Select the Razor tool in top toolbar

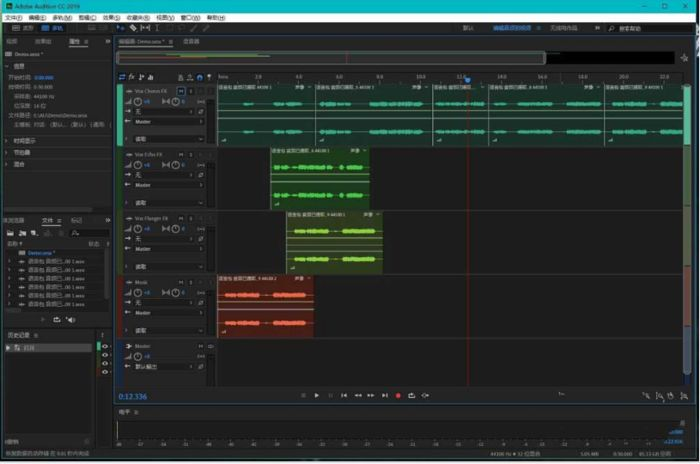pyautogui.click(x=133, y=28)
